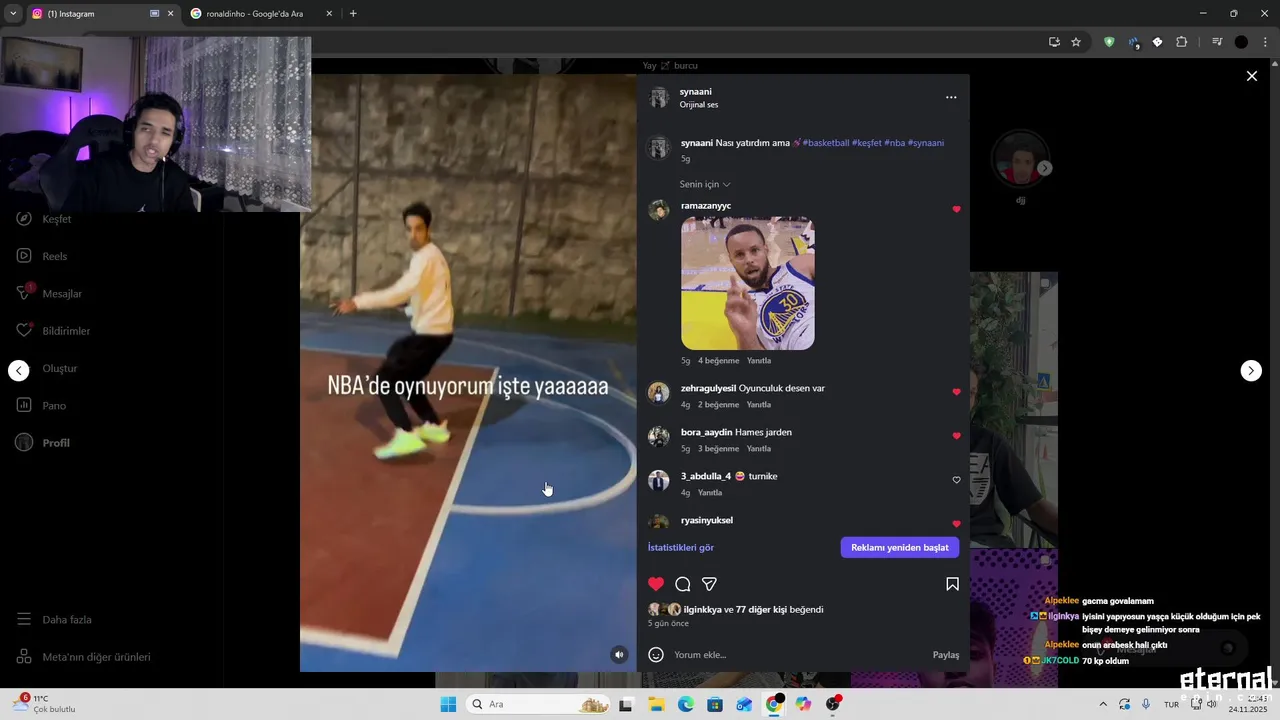This screenshot has height=720, width=1280.
Task: Open Pano dashboard
Action: tap(41, 405)
